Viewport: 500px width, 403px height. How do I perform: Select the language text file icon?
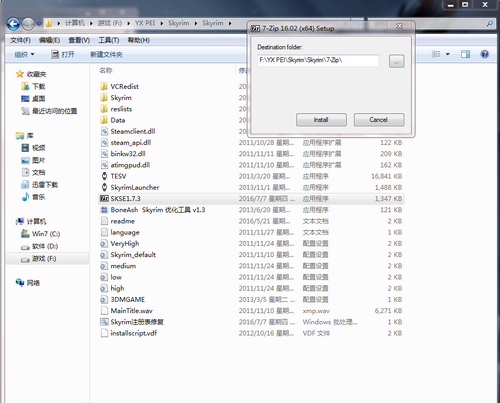(x=104, y=232)
